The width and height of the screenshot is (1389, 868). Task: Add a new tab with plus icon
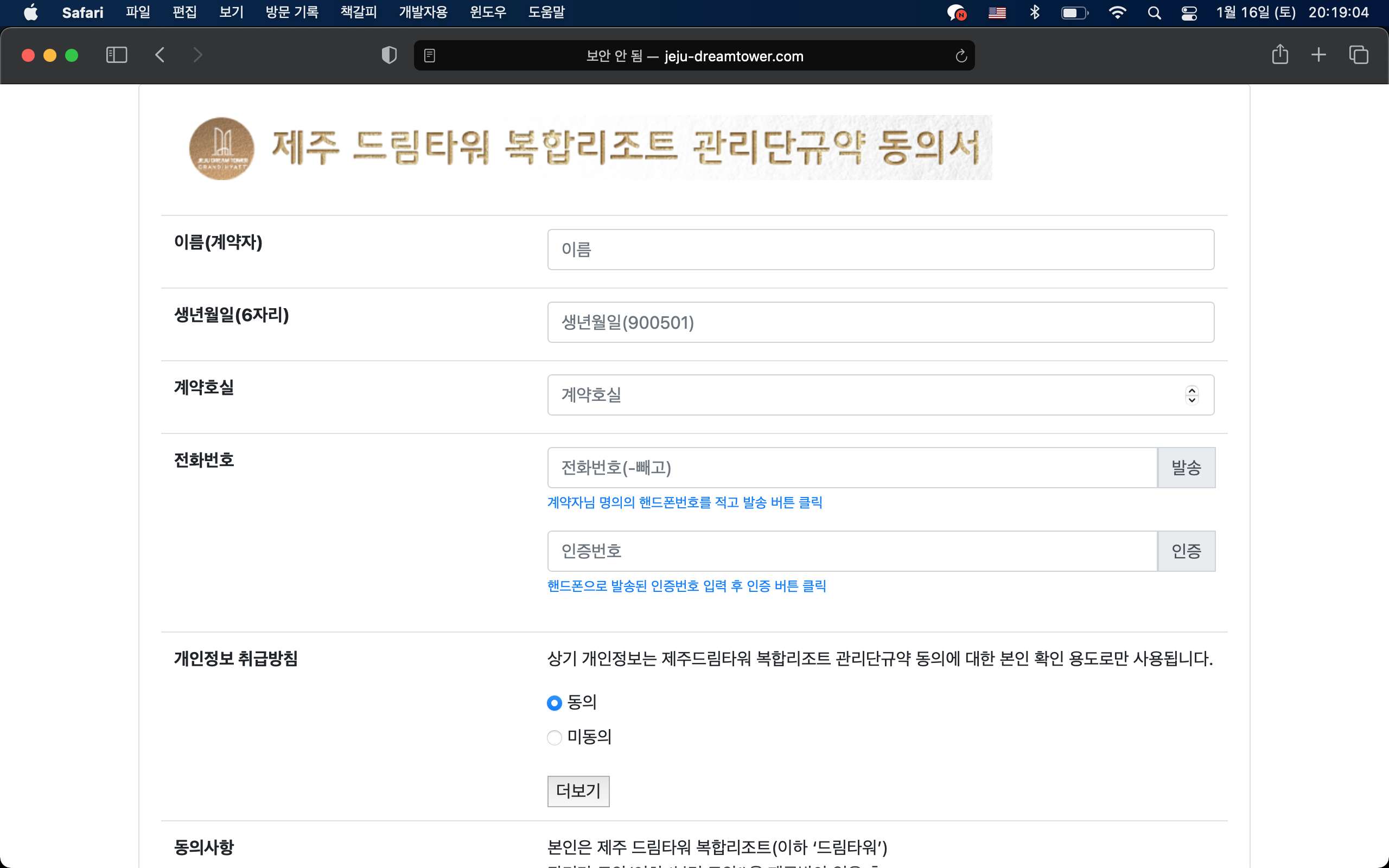pos(1318,55)
